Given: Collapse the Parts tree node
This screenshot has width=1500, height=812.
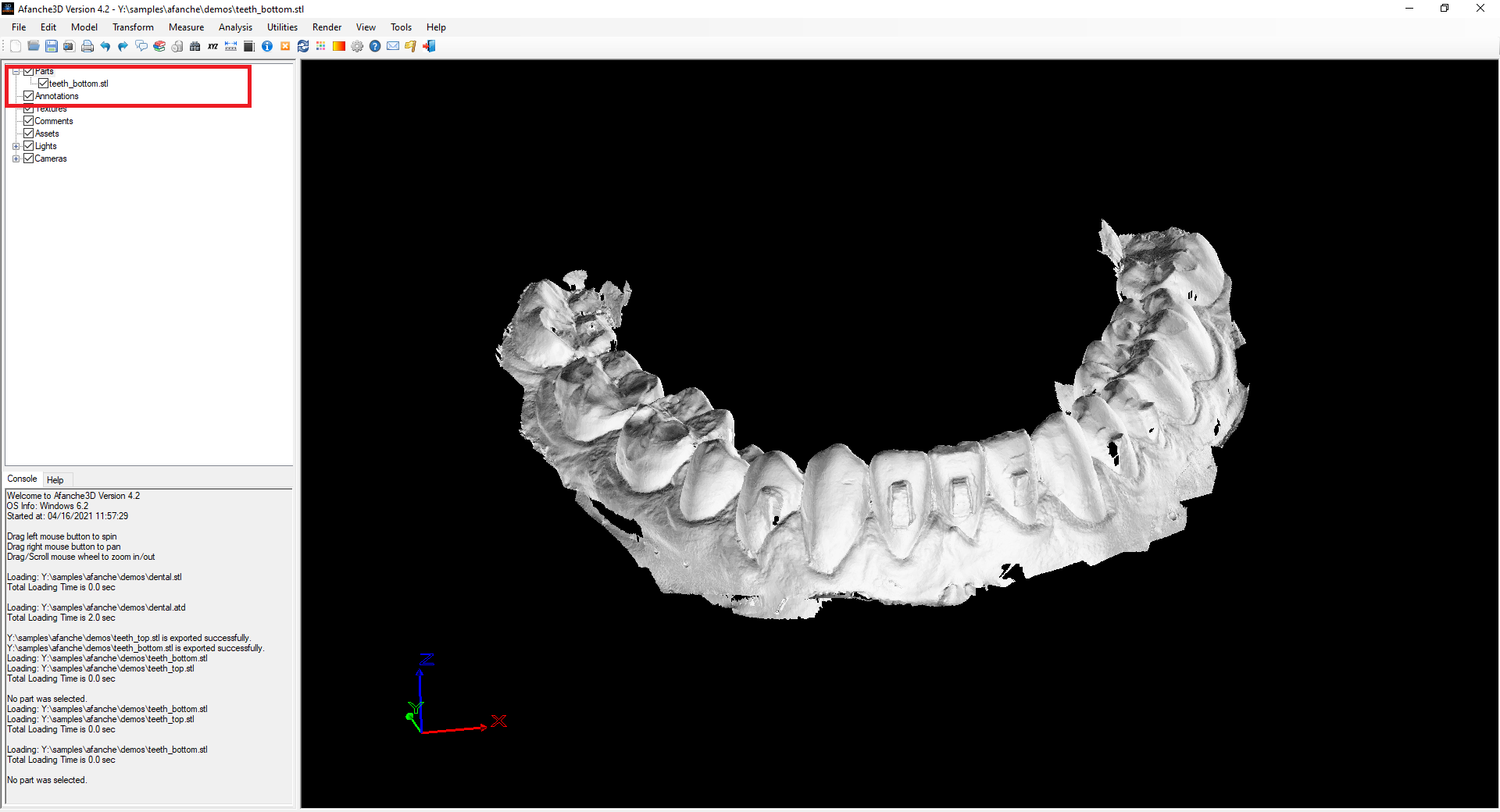Looking at the screenshot, I should [16, 71].
